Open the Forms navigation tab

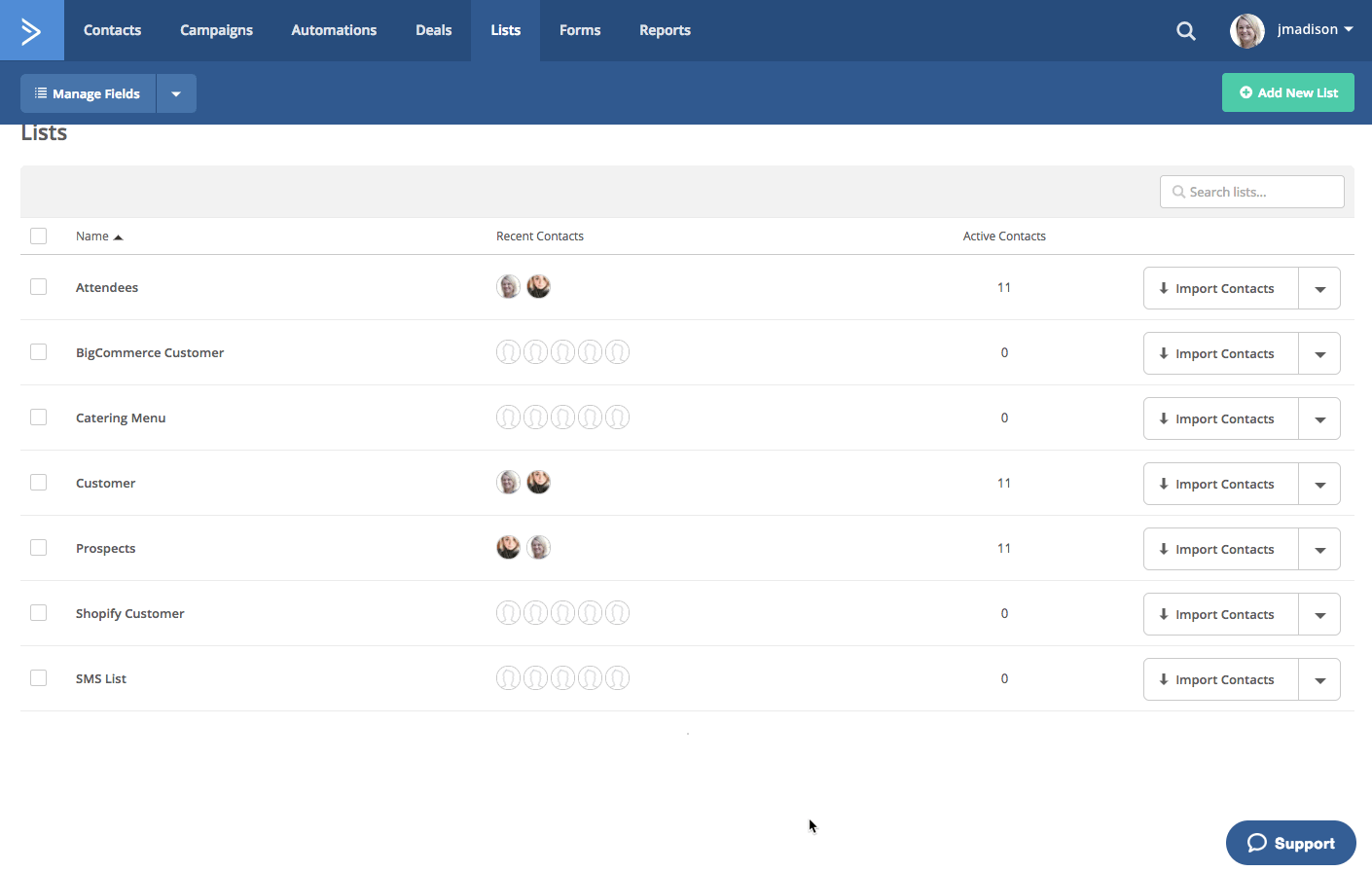[x=580, y=30]
